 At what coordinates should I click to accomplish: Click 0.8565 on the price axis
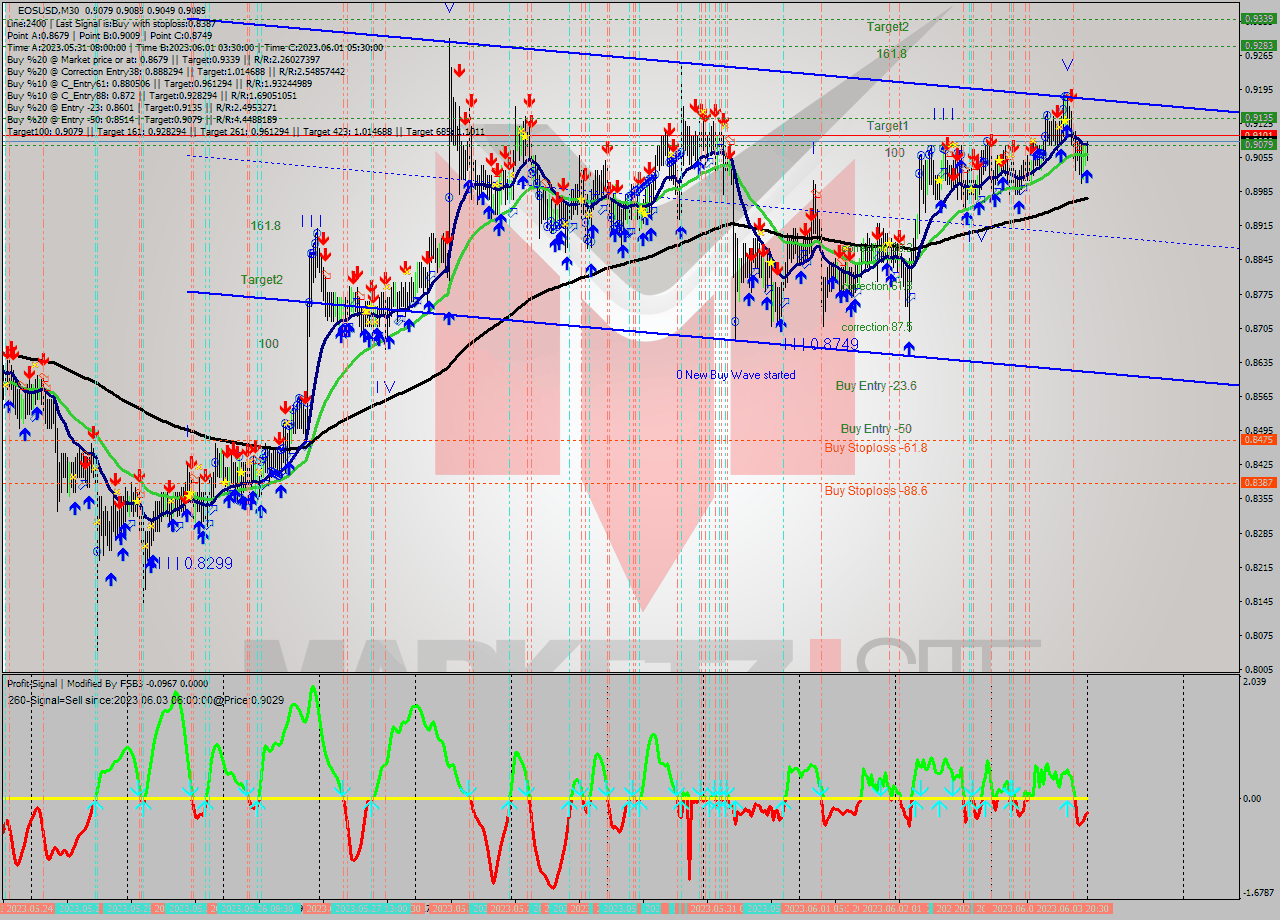(1257, 396)
